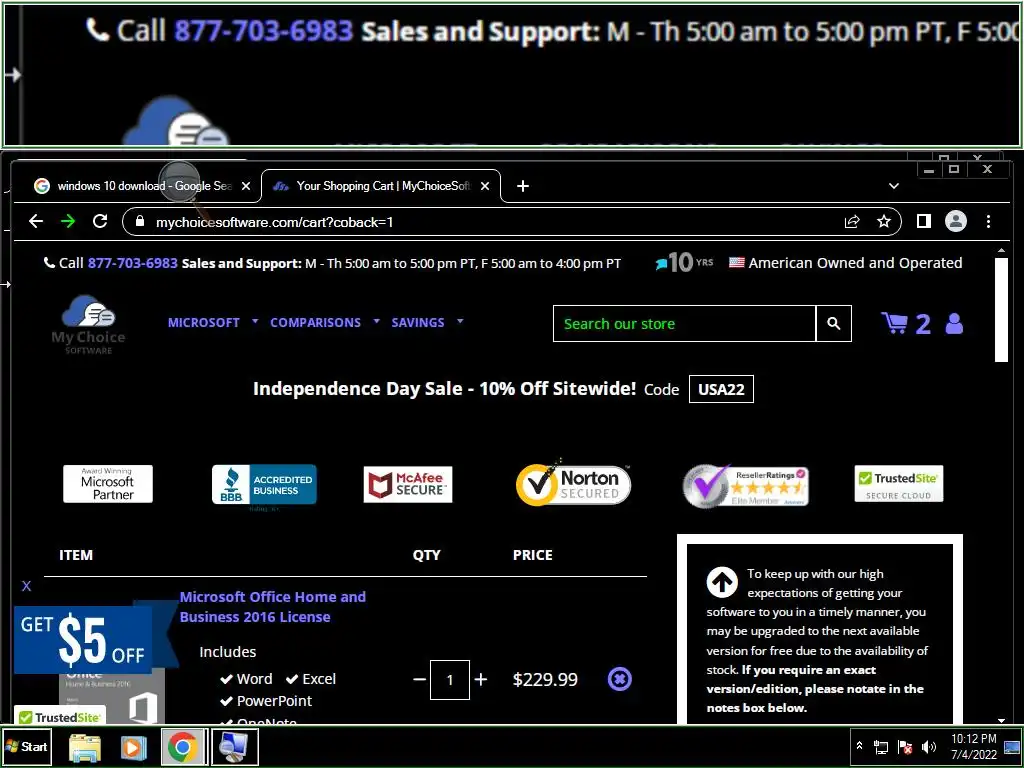Click the padlock site info icon
Viewport: 1024px width, 768px height.
pyautogui.click(x=139, y=222)
